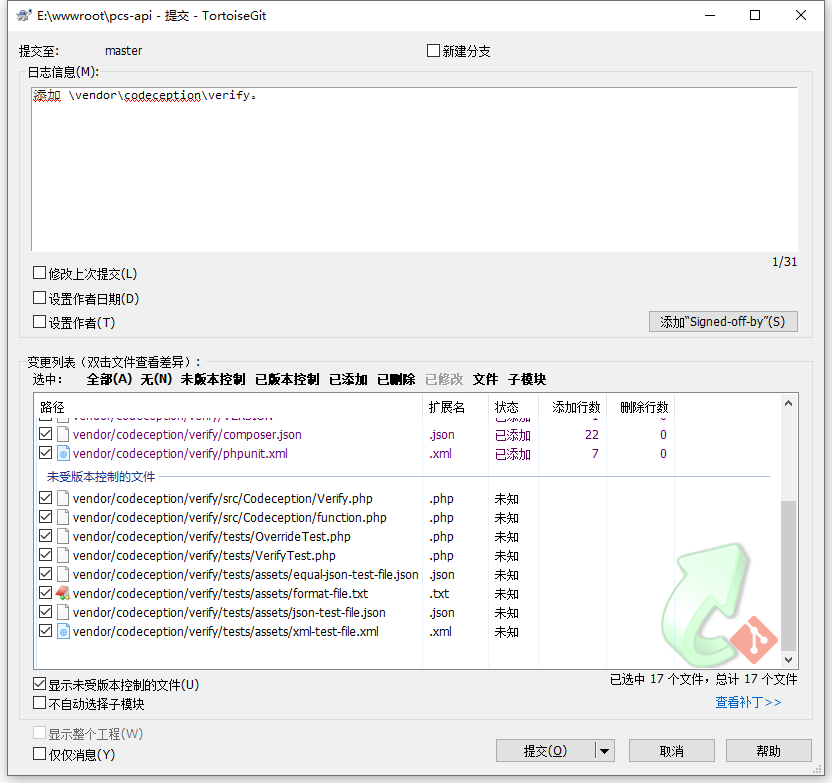The height and width of the screenshot is (783, 832).
Task: Click file icon of function.php
Action: tap(63, 517)
